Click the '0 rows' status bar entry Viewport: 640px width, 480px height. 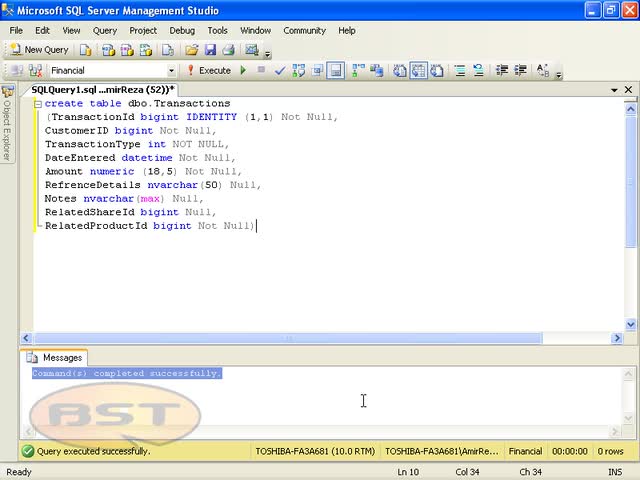[610, 451]
